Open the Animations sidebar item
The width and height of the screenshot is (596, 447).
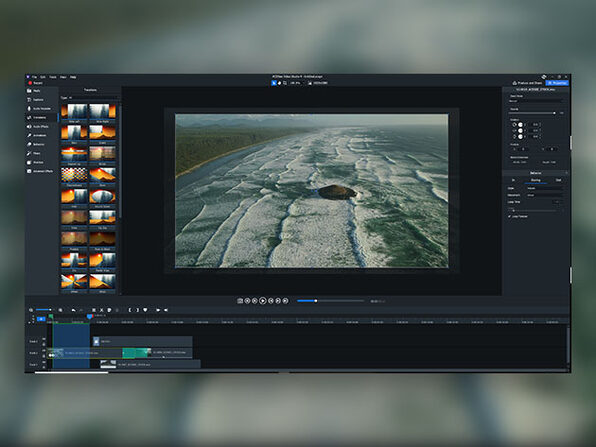pyautogui.click(x=41, y=135)
